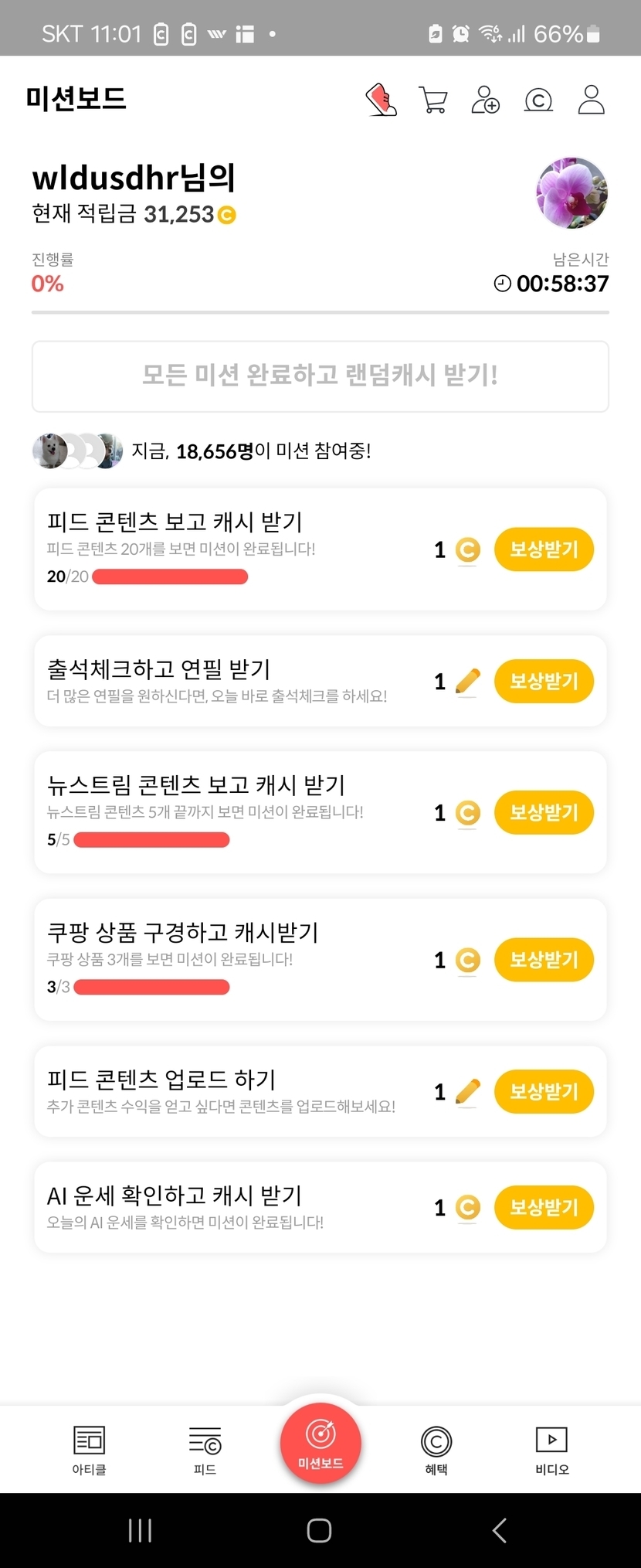Switch to the 아티클 tab
Image resolution: width=641 pixels, height=1568 pixels.
[89, 1450]
